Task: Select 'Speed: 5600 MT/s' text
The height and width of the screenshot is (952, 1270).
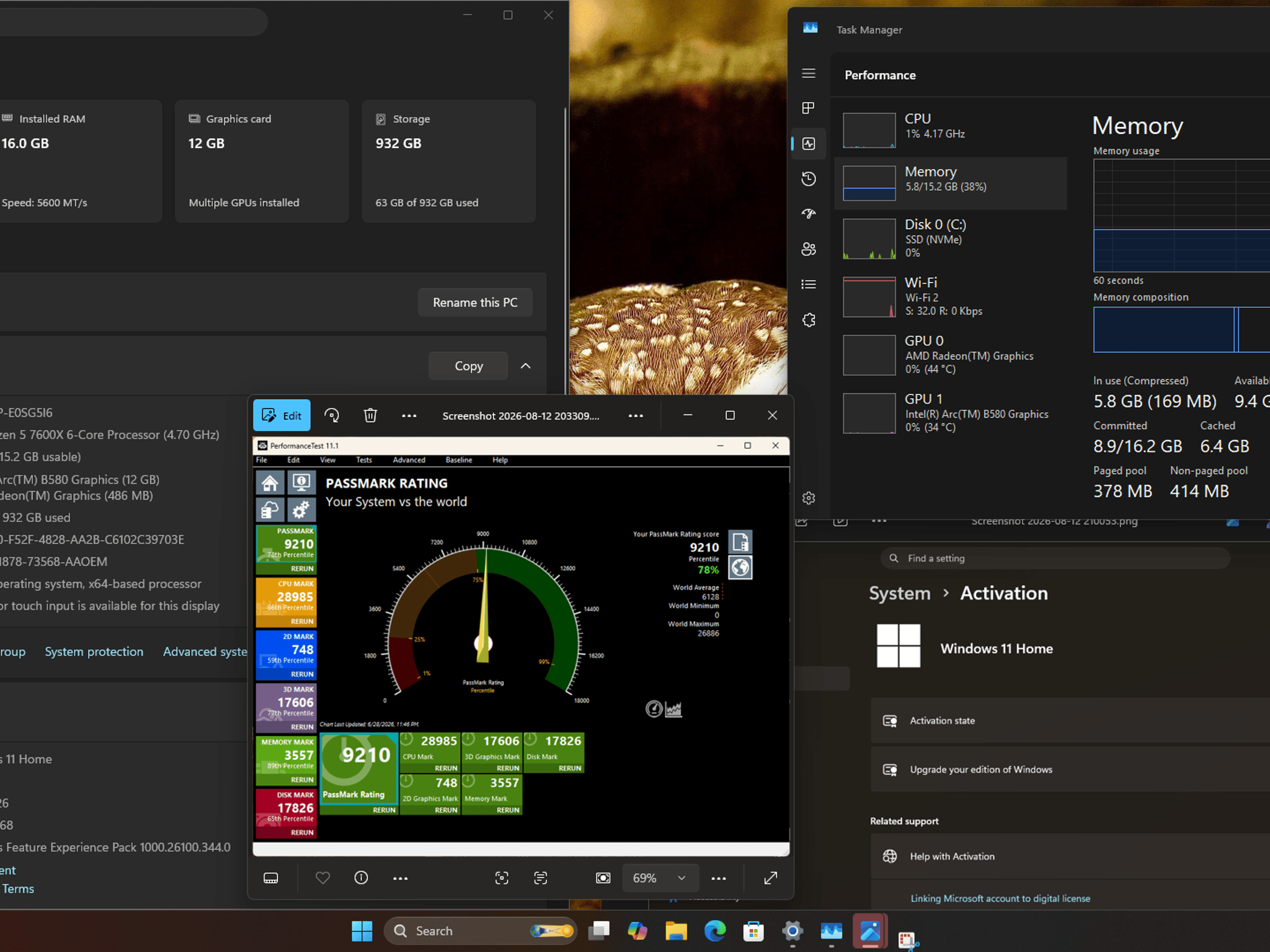Action: point(44,203)
